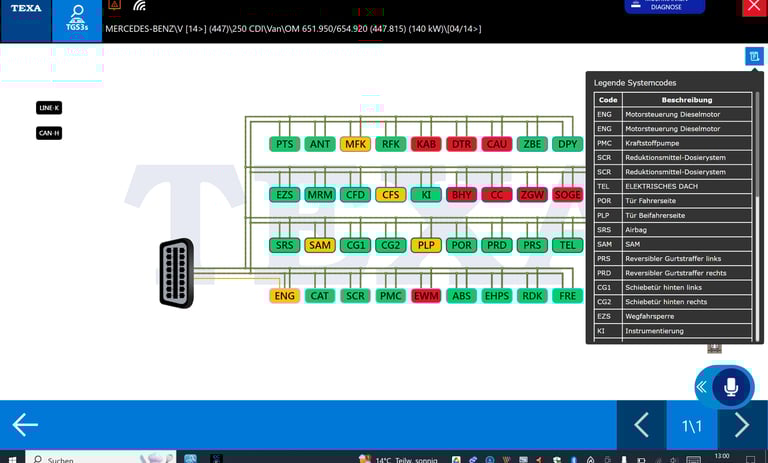The height and width of the screenshot is (463, 768).
Task: Click the wireless signal icon in header
Action: pos(140,5)
